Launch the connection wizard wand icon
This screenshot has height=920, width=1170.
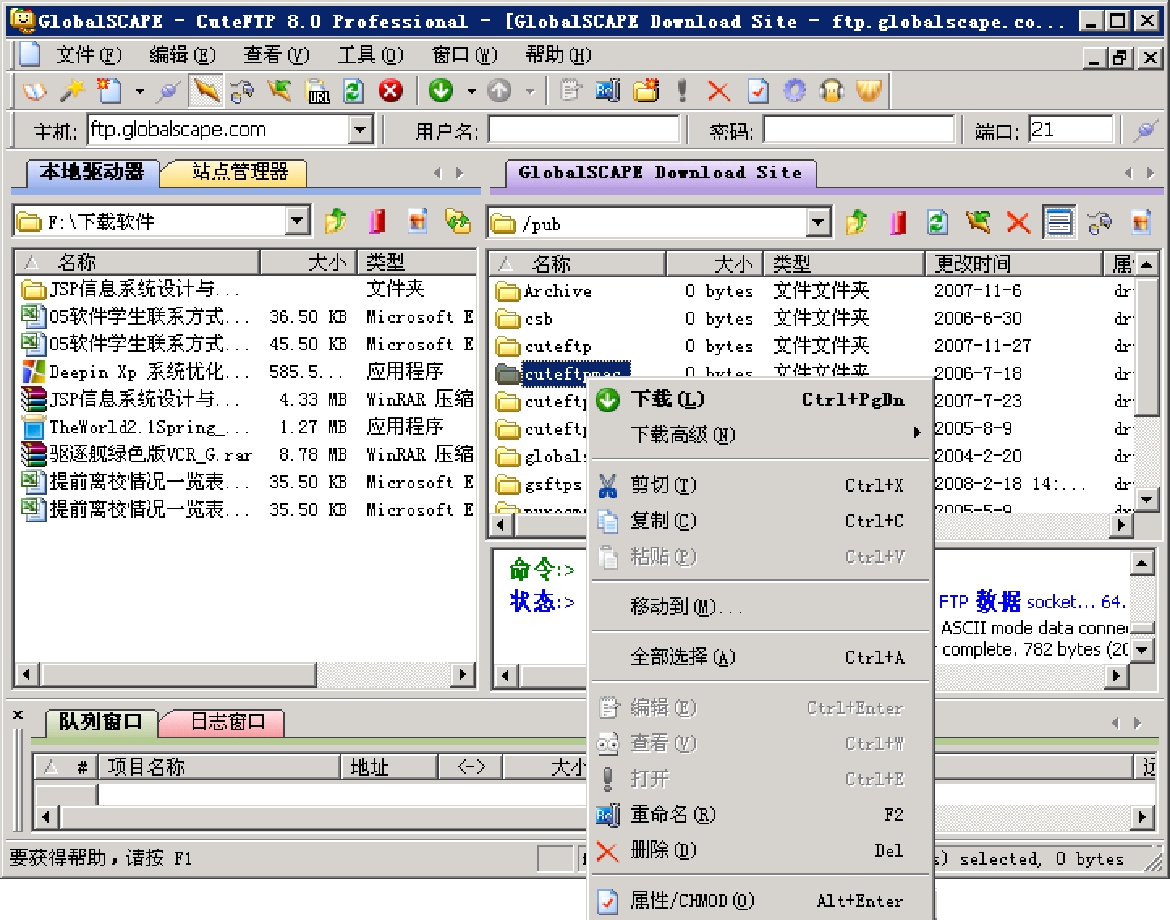[72, 92]
